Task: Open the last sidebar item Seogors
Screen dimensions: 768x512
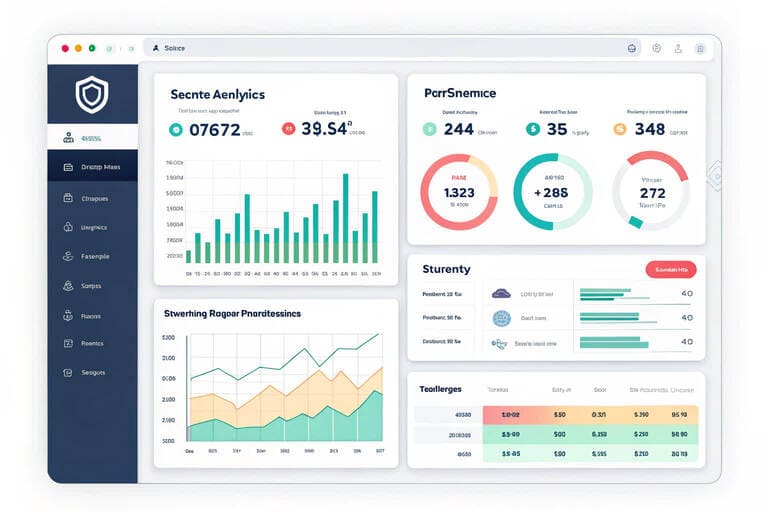Action: point(92,372)
